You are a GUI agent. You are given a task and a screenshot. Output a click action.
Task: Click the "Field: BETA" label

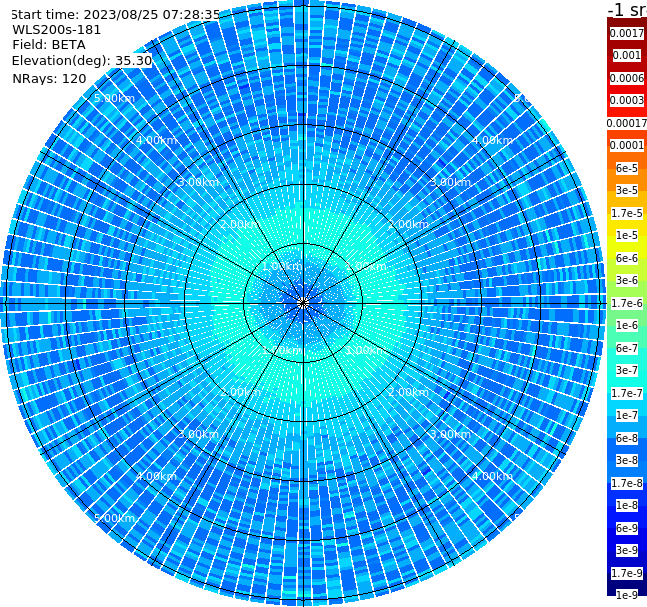click(49, 45)
